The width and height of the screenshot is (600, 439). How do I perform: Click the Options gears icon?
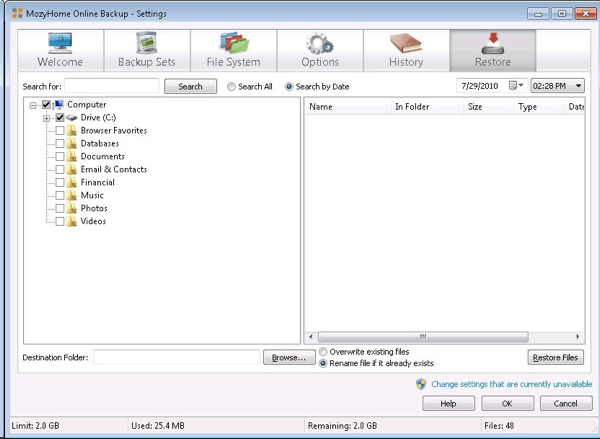point(320,42)
